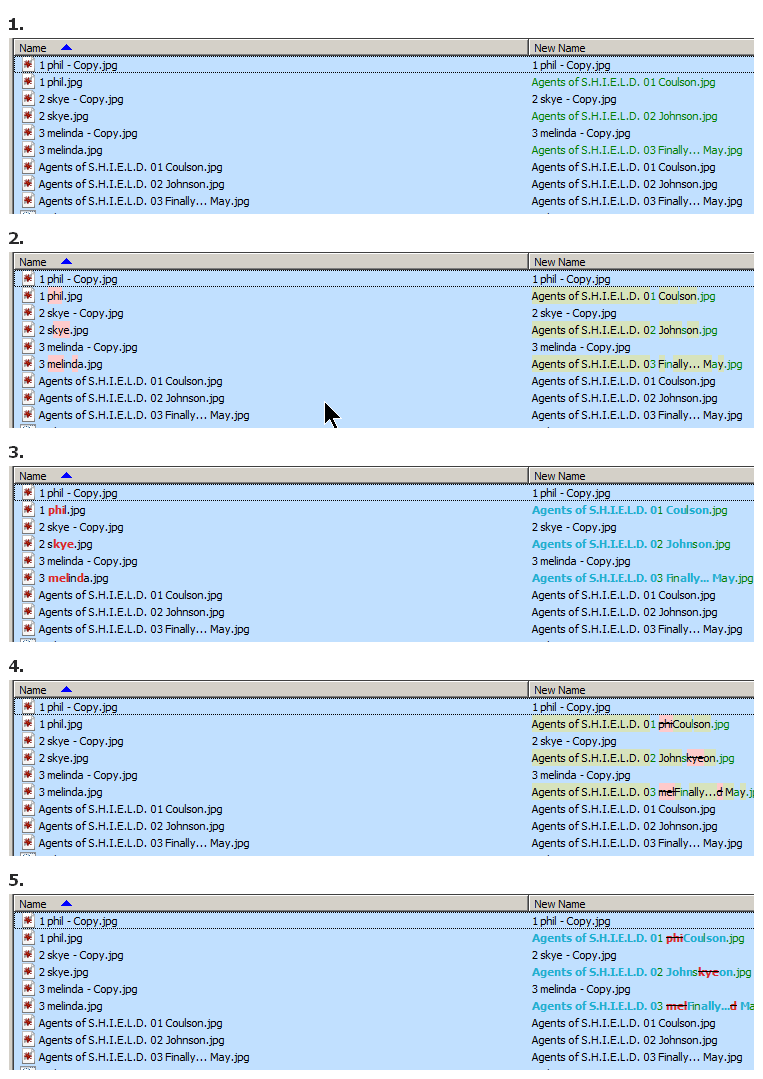
Task: Click the file icon of '1 phil - Copy.jpg' in panel 5
Action: (x=28, y=921)
